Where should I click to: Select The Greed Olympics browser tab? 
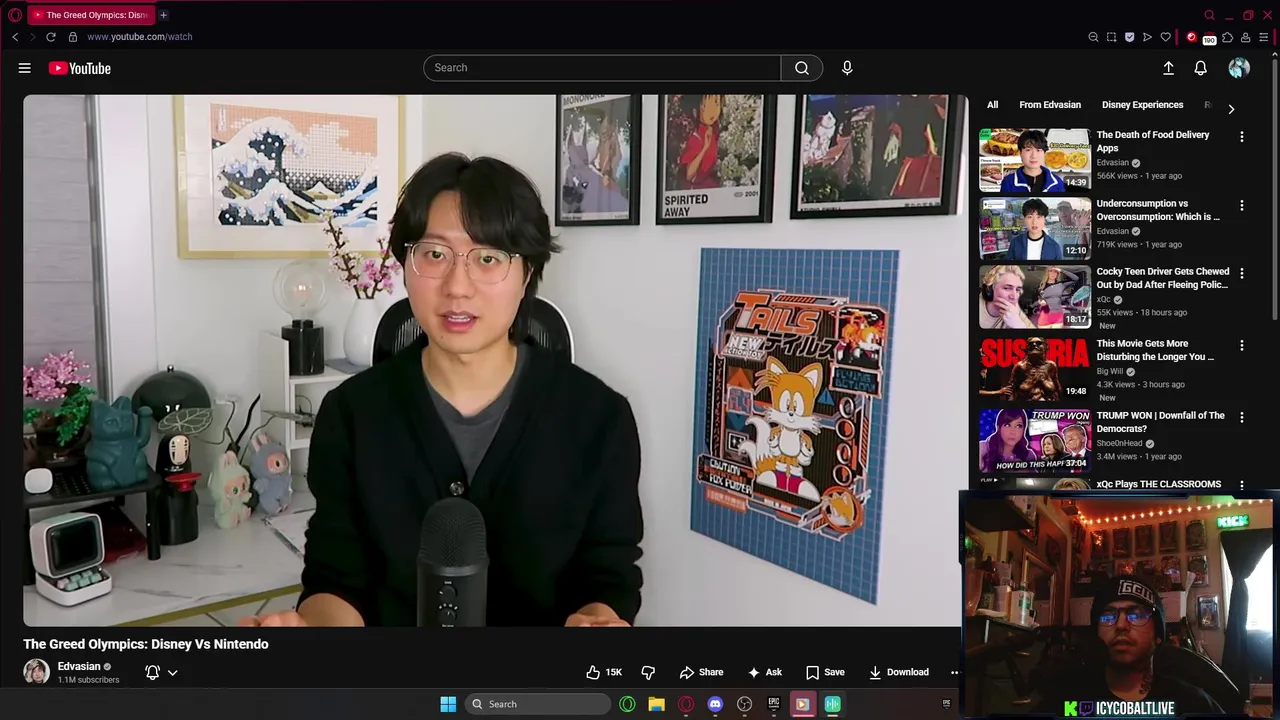click(91, 15)
